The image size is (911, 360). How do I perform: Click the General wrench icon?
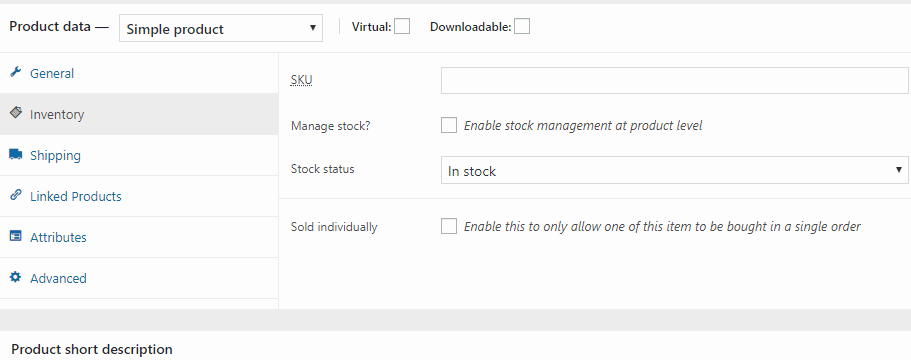pos(16,73)
